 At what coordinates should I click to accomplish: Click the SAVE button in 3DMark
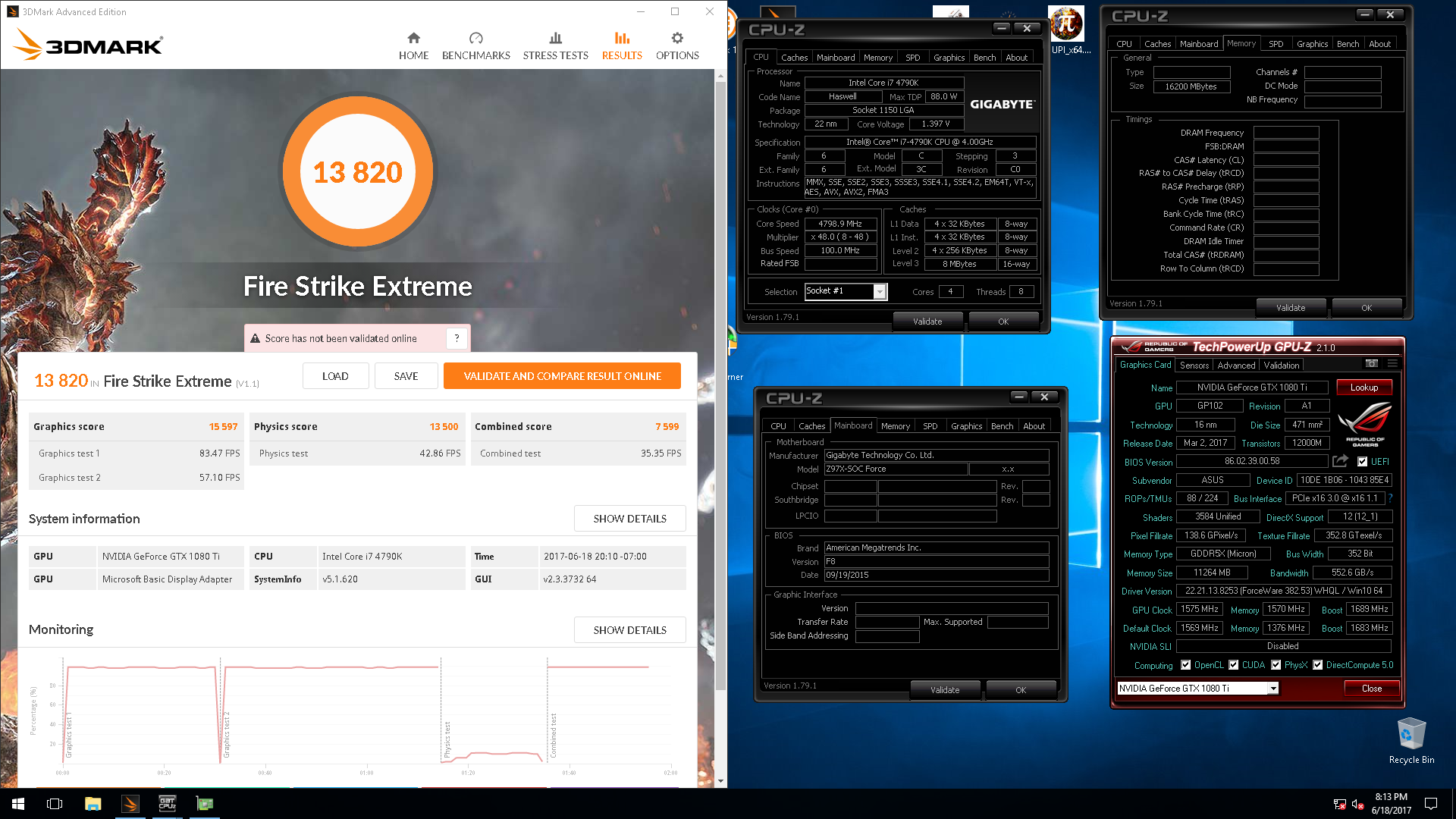coord(406,376)
